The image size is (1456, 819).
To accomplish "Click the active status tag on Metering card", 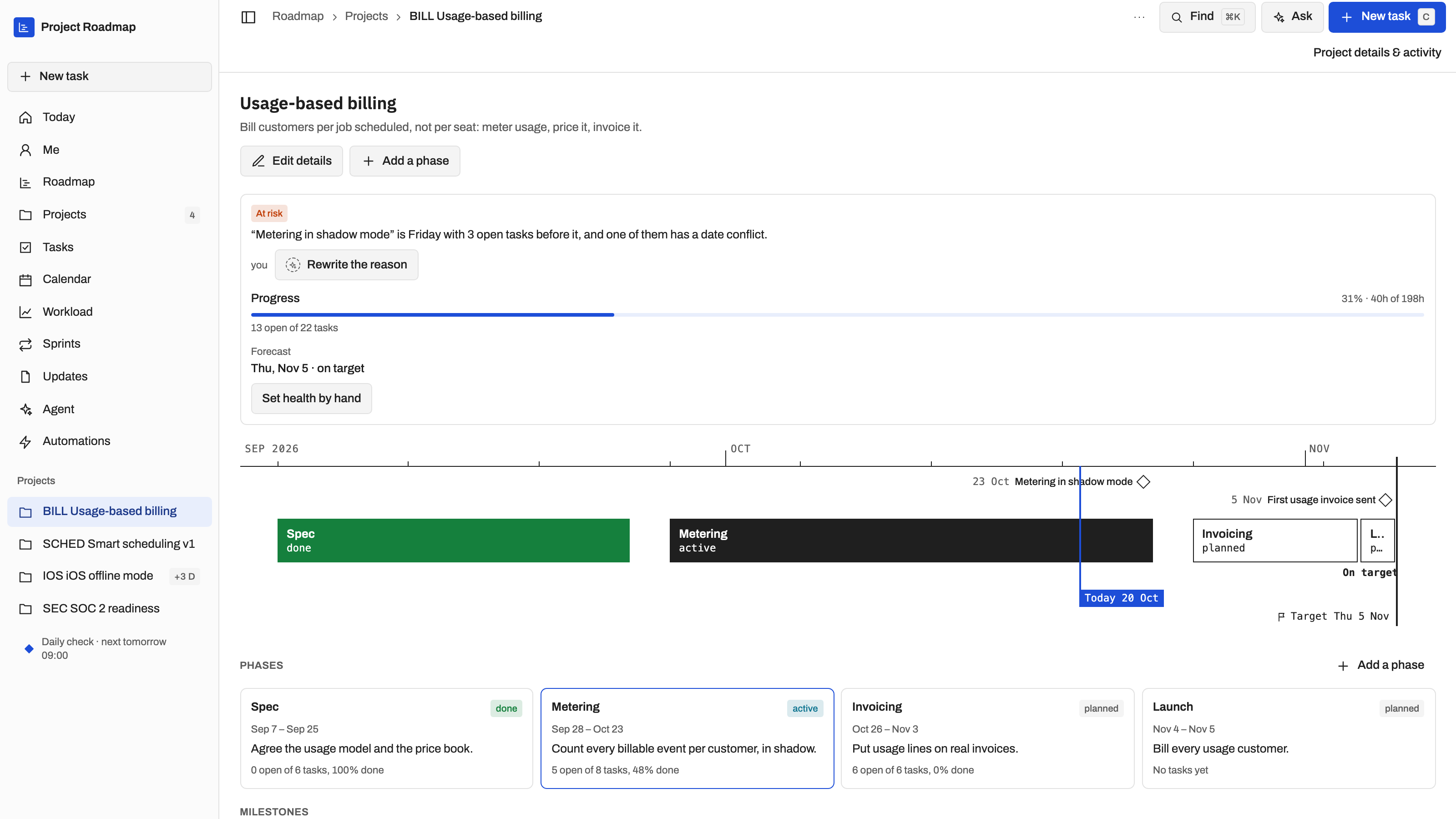I will point(805,709).
